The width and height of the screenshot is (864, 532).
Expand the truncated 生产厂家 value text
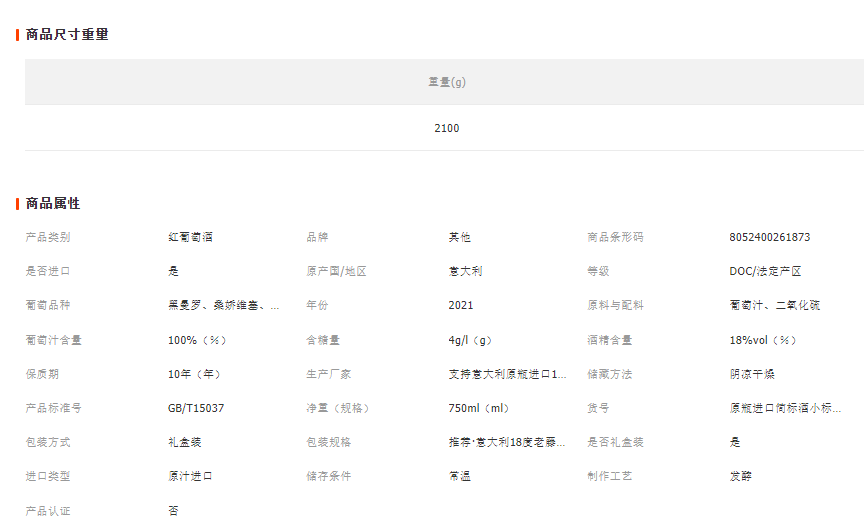point(507,374)
